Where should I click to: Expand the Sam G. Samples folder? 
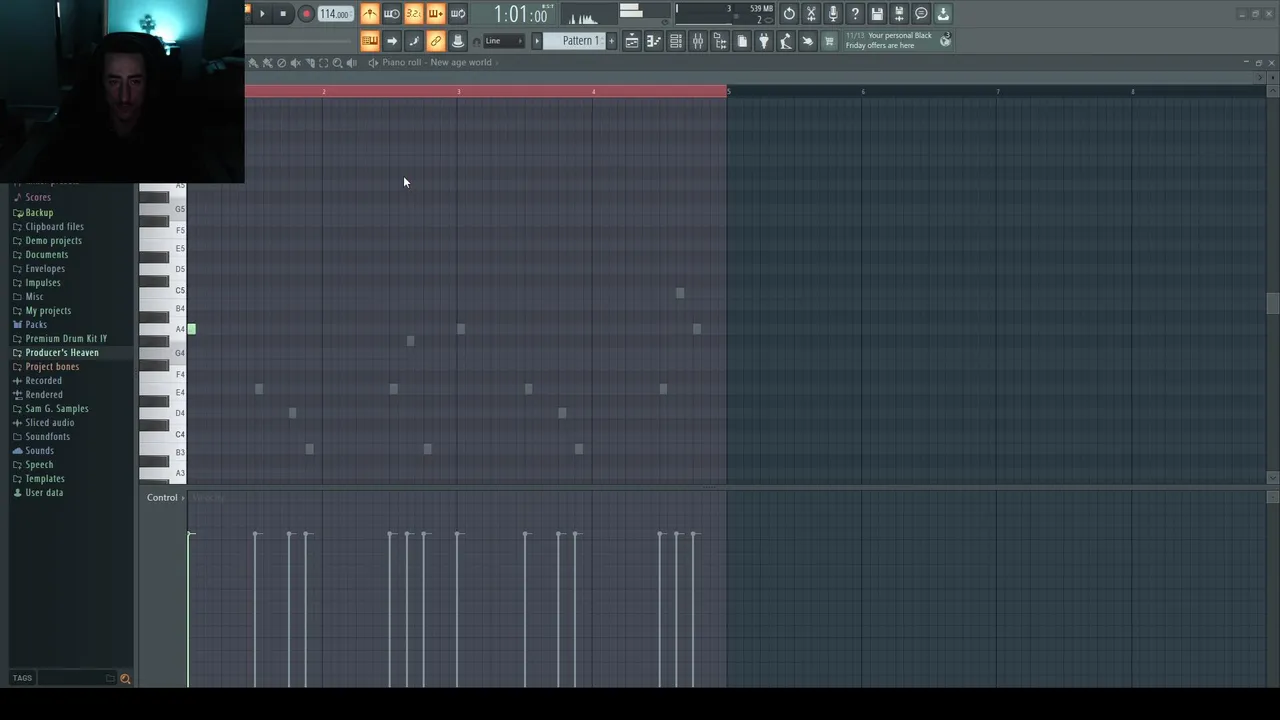tap(56, 409)
